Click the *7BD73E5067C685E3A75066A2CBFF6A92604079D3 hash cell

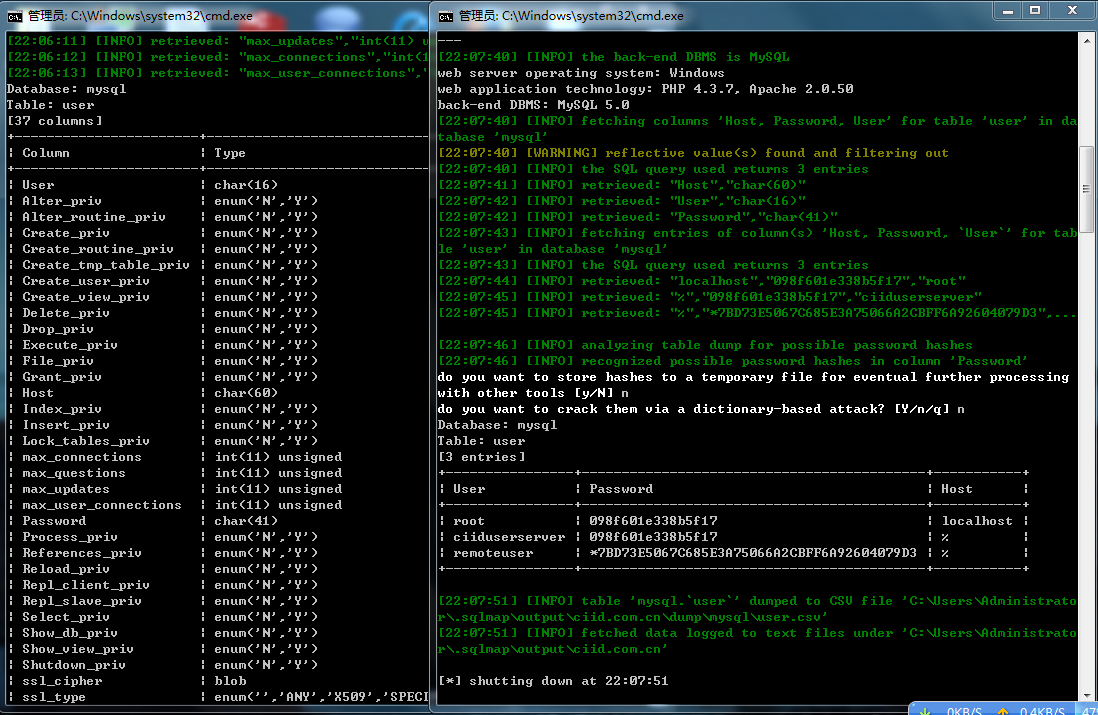click(x=753, y=553)
